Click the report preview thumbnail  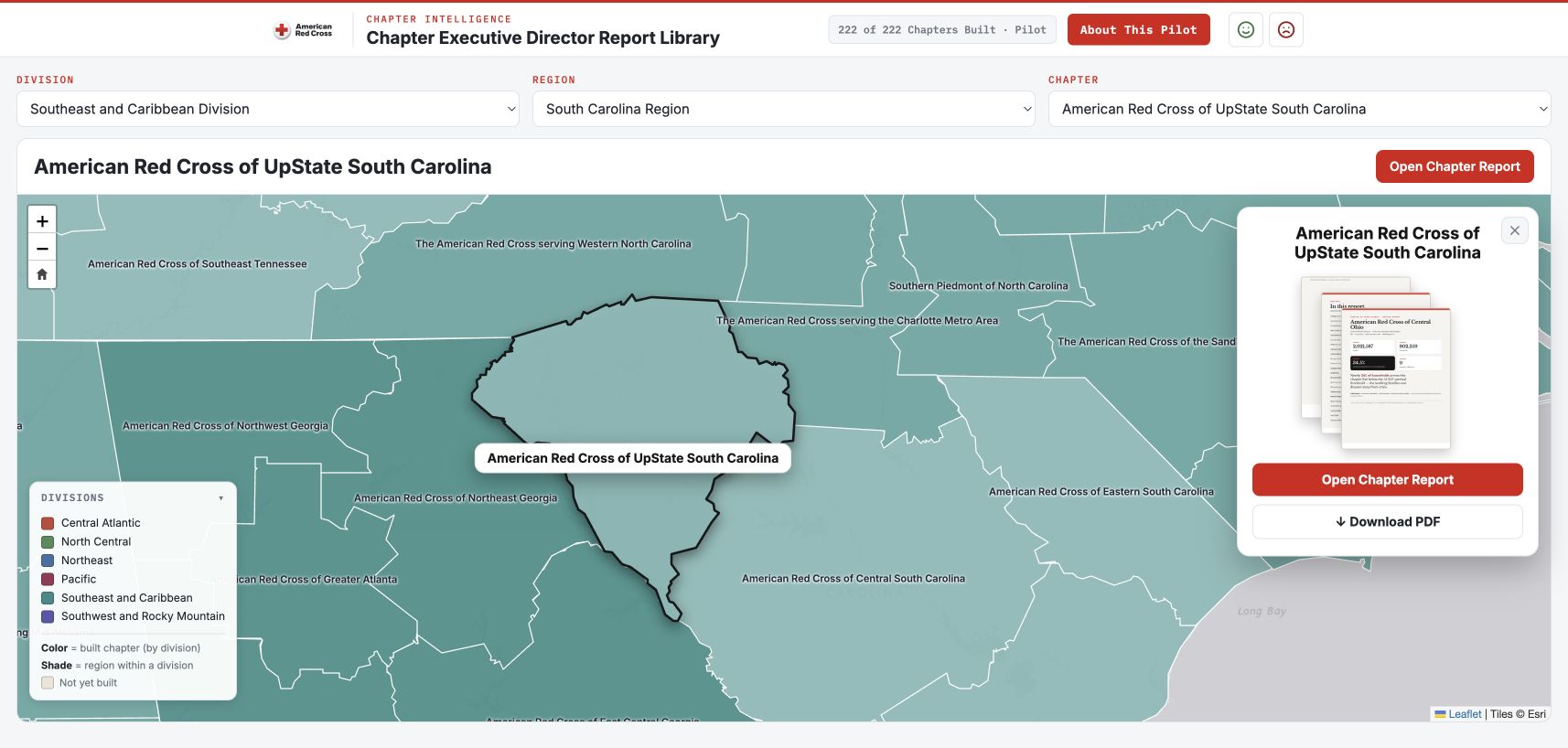click(x=1377, y=363)
